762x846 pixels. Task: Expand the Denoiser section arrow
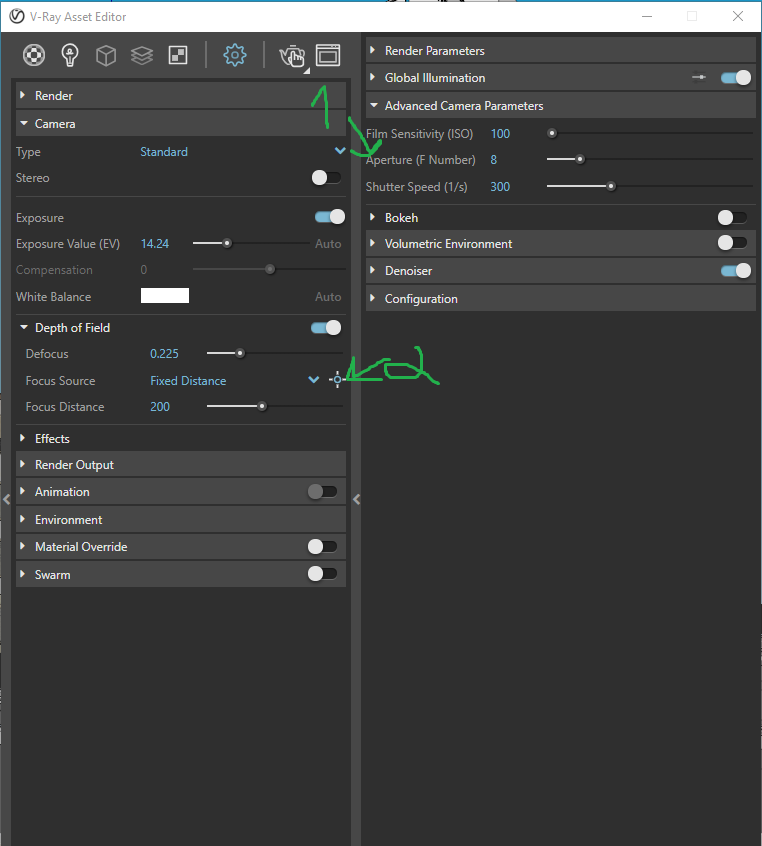point(372,270)
